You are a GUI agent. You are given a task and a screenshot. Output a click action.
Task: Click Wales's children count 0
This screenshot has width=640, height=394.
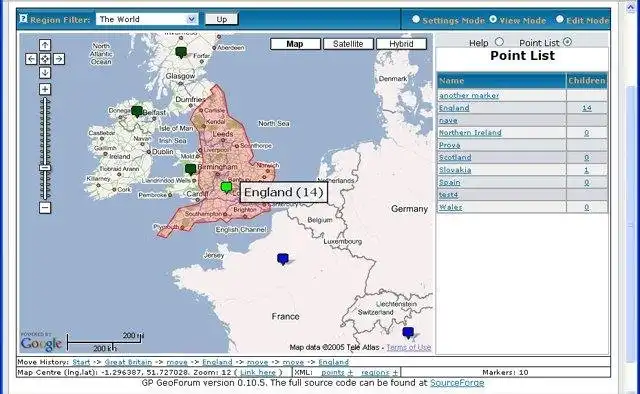coord(587,207)
